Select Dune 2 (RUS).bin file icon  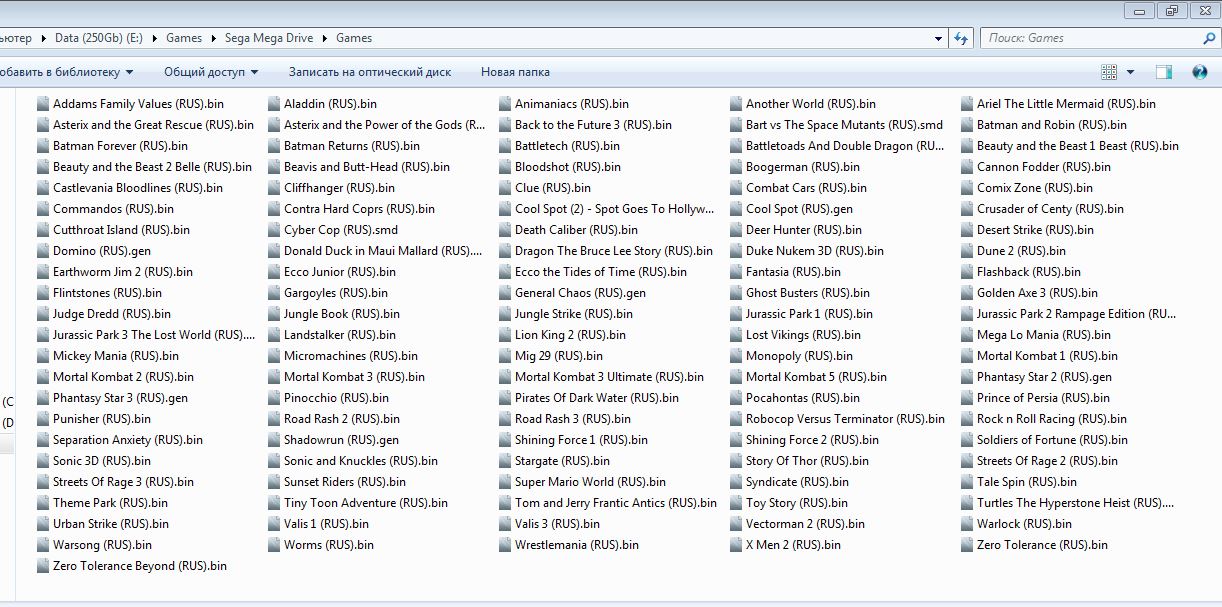(968, 251)
